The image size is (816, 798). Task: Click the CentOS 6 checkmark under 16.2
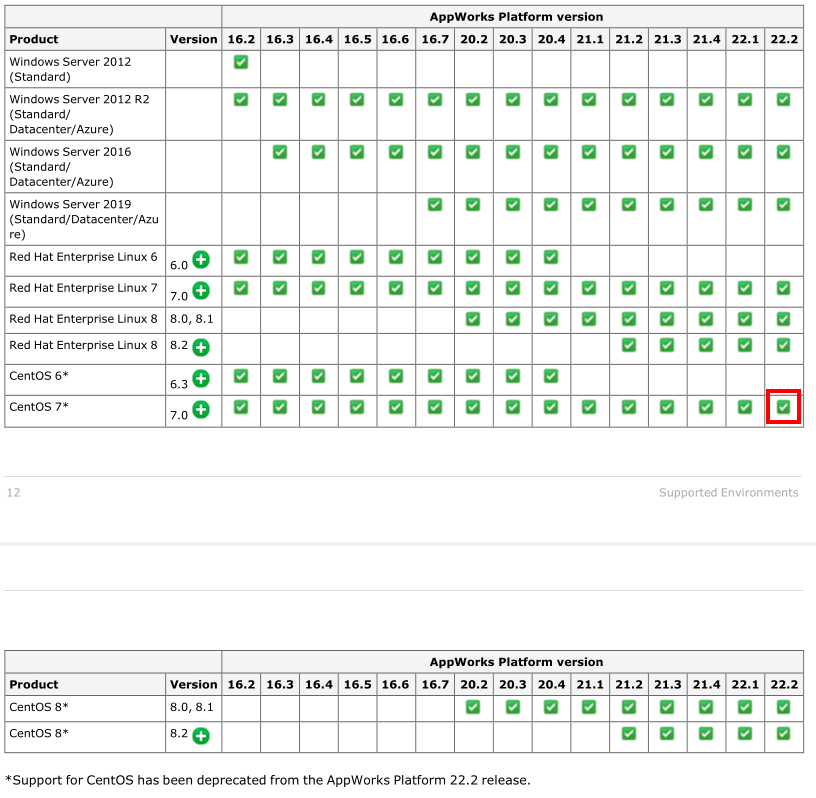tap(241, 376)
